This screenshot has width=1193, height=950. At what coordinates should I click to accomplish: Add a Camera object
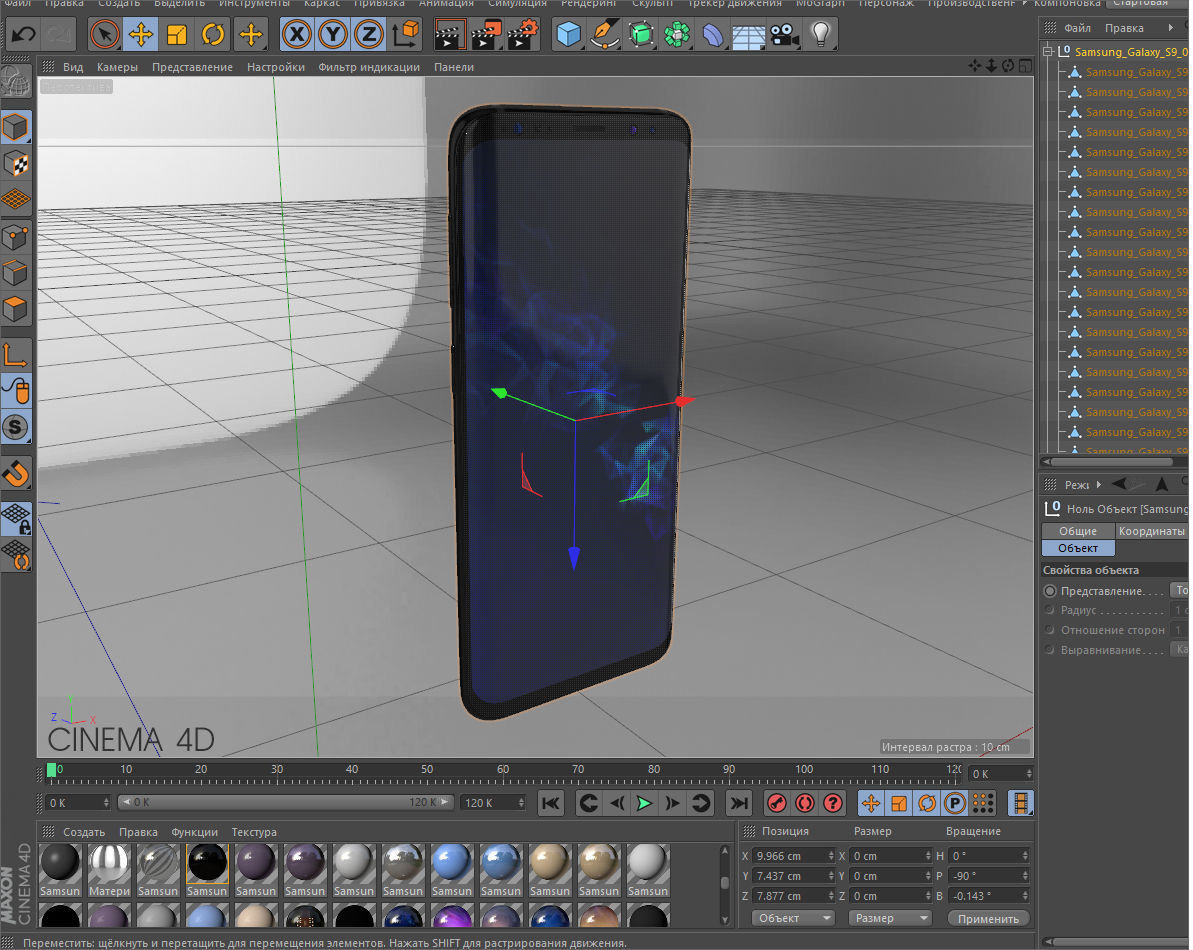(x=784, y=34)
